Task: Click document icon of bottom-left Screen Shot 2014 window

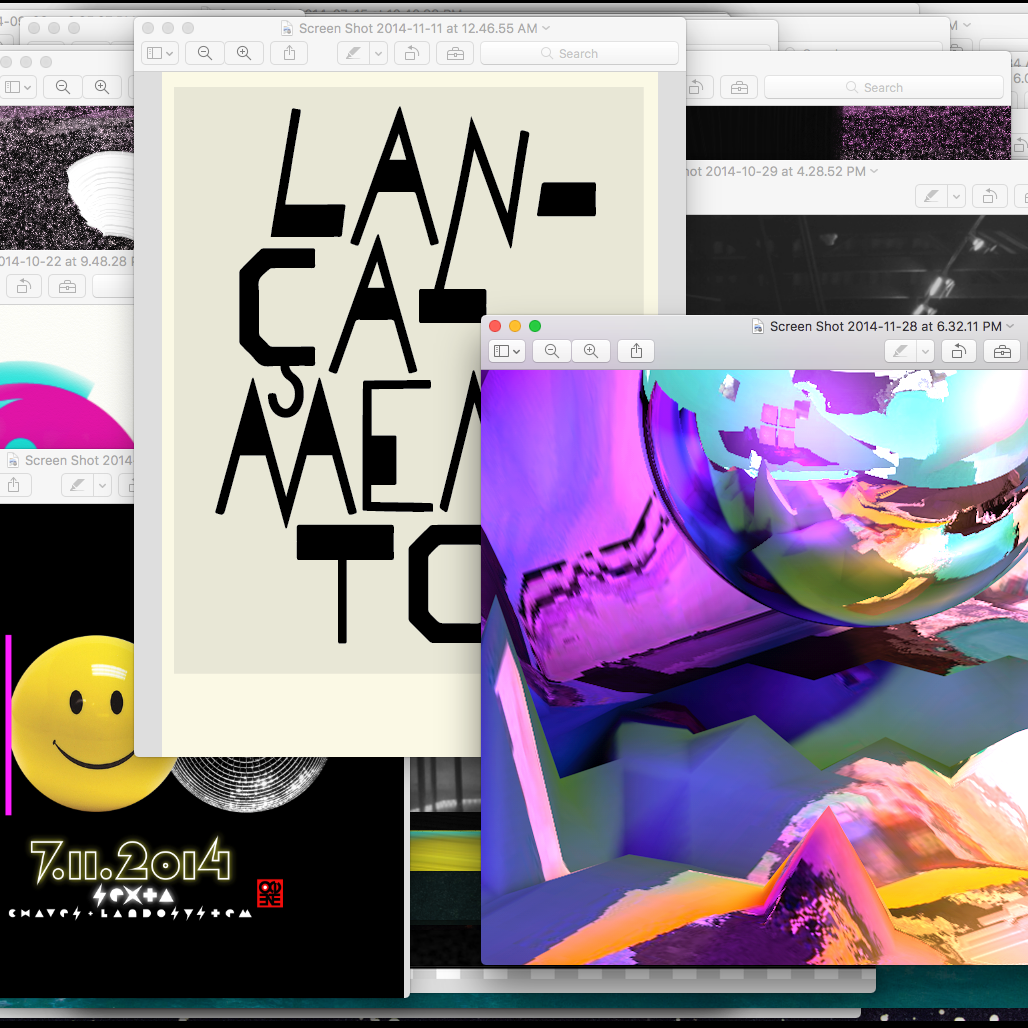Action: point(12,461)
